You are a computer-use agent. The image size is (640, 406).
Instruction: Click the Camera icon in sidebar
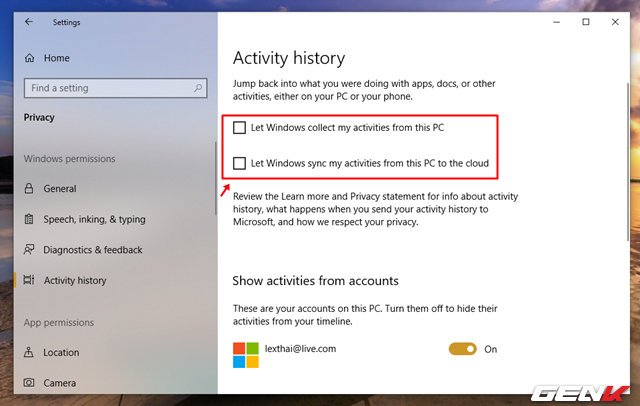tap(28, 383)
